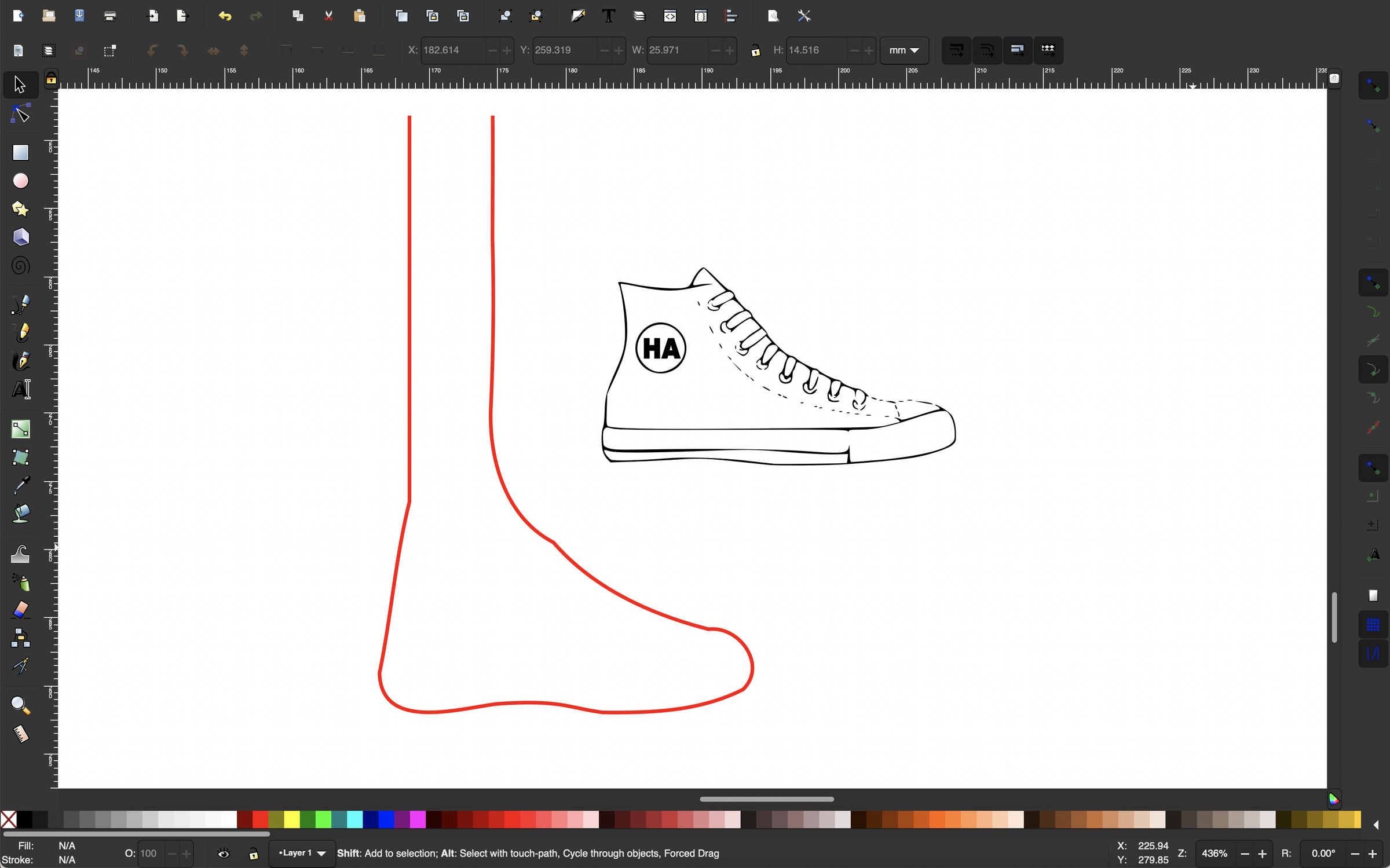Toggle snapping at the top of the snap bar
This screenshot has height=868, width=1390.
click(x=1373, y=86)
